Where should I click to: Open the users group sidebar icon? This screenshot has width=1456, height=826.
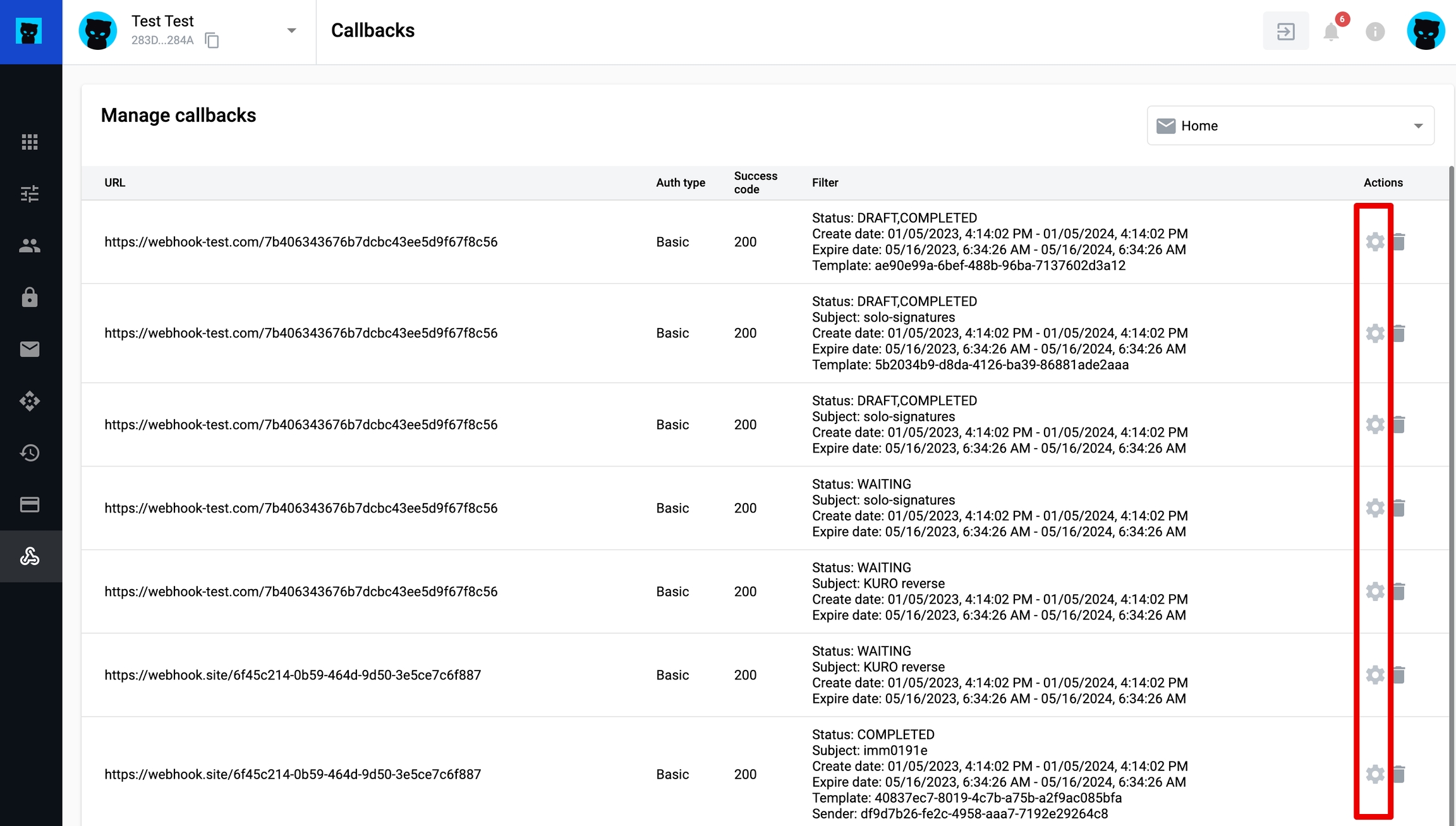pyautogui.click(x=30, y=245)
